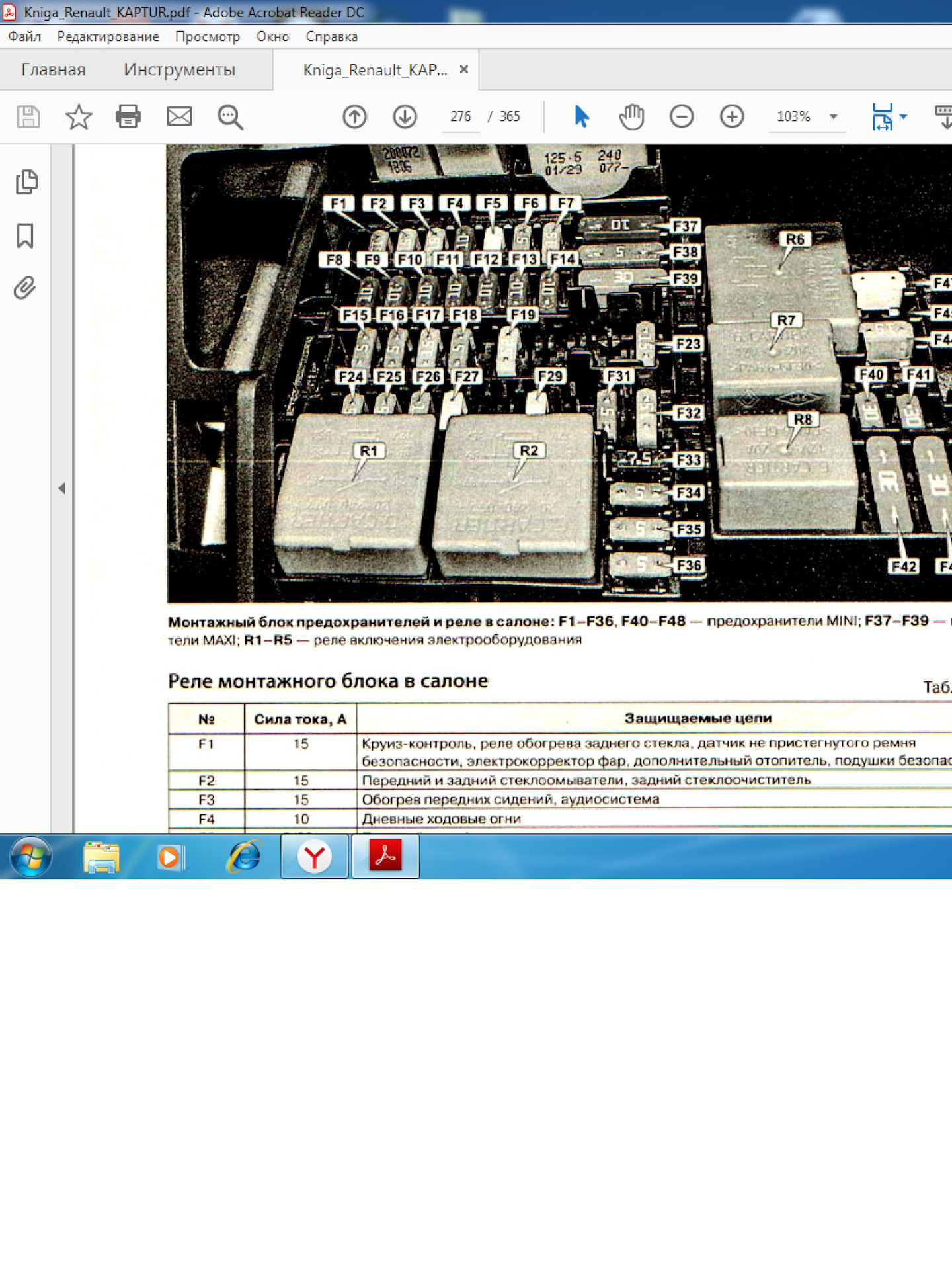
Task: Open the Просмотр menu
Action: (208, 36)
